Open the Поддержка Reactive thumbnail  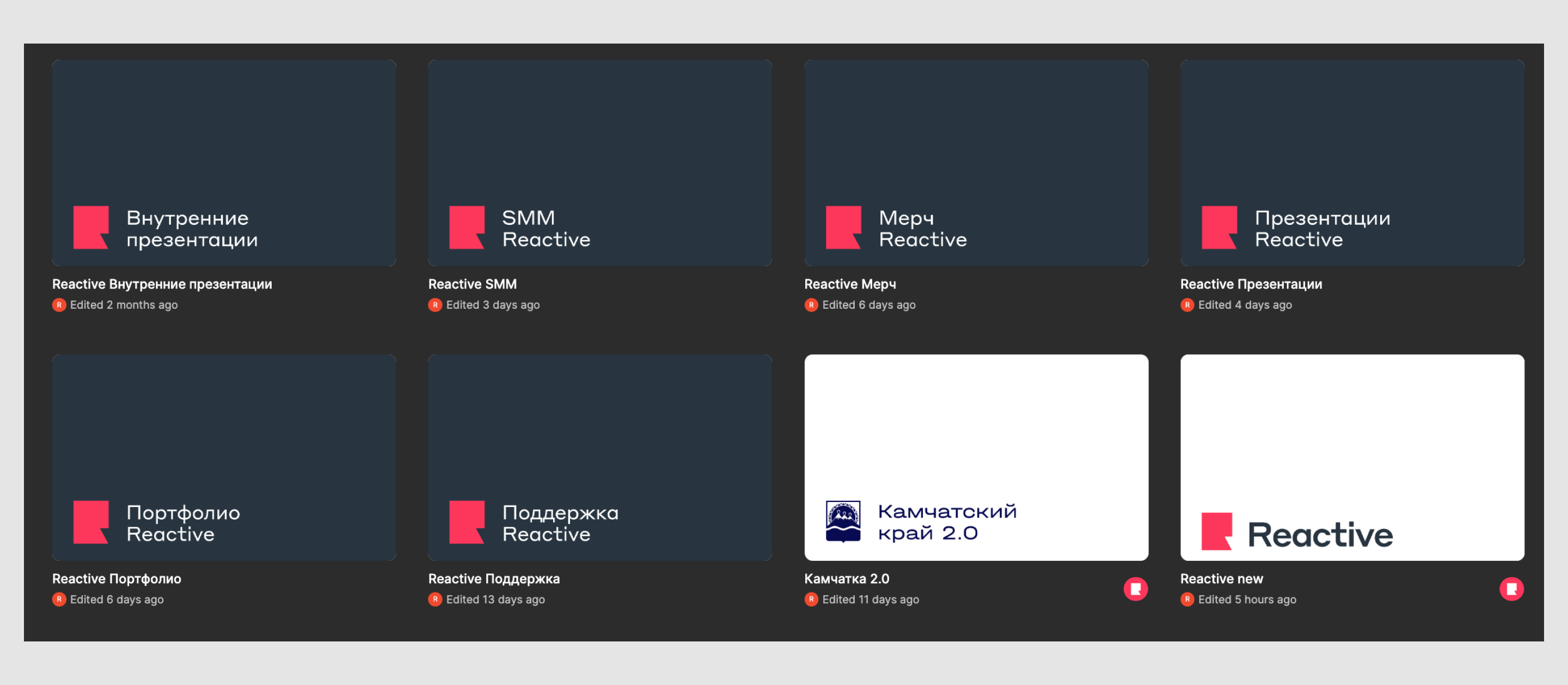point(599,457)
